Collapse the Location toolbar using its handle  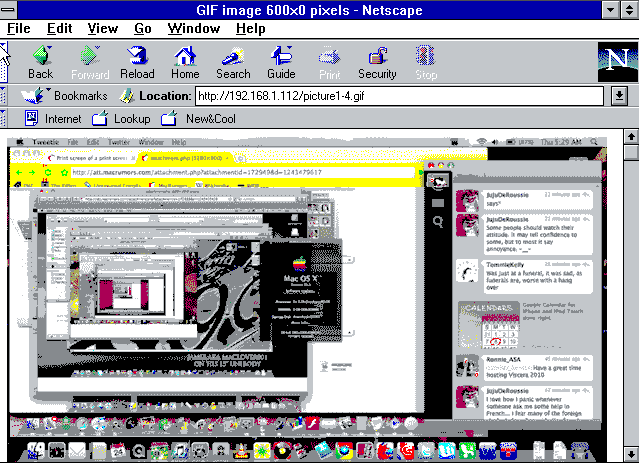point(3,96)
